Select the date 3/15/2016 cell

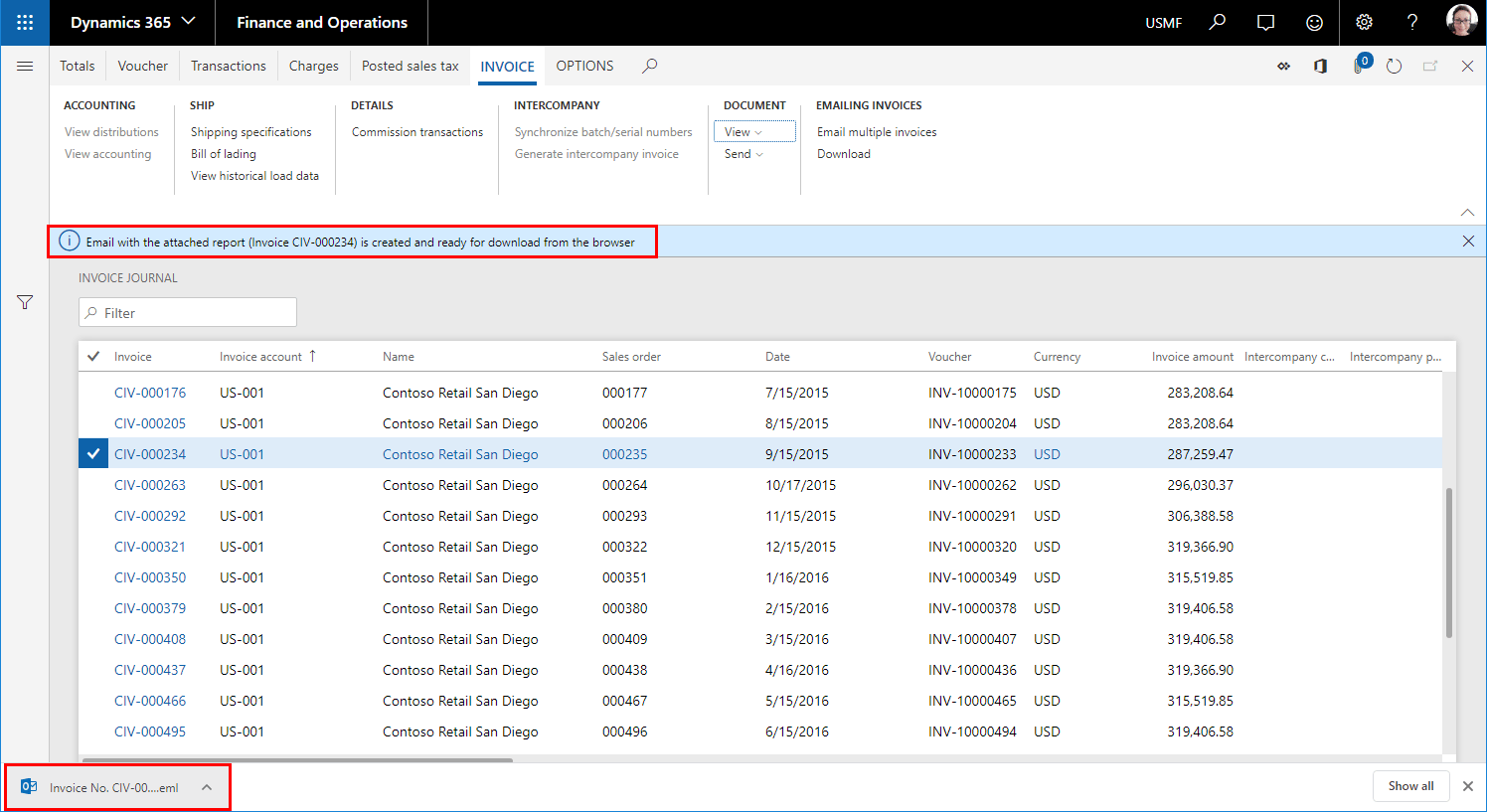coord(797,639)
